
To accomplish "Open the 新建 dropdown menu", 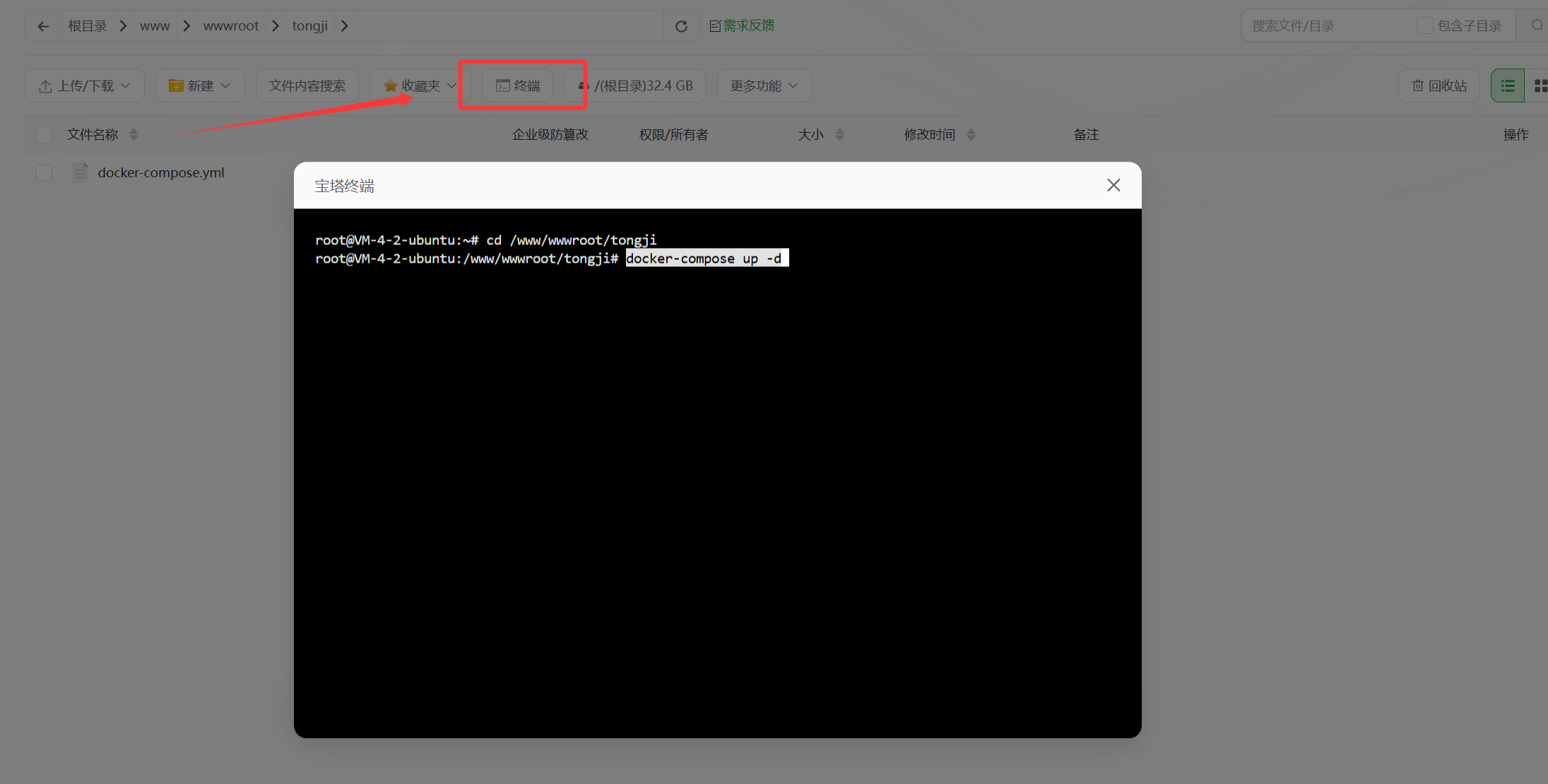I will coord(200,85).
